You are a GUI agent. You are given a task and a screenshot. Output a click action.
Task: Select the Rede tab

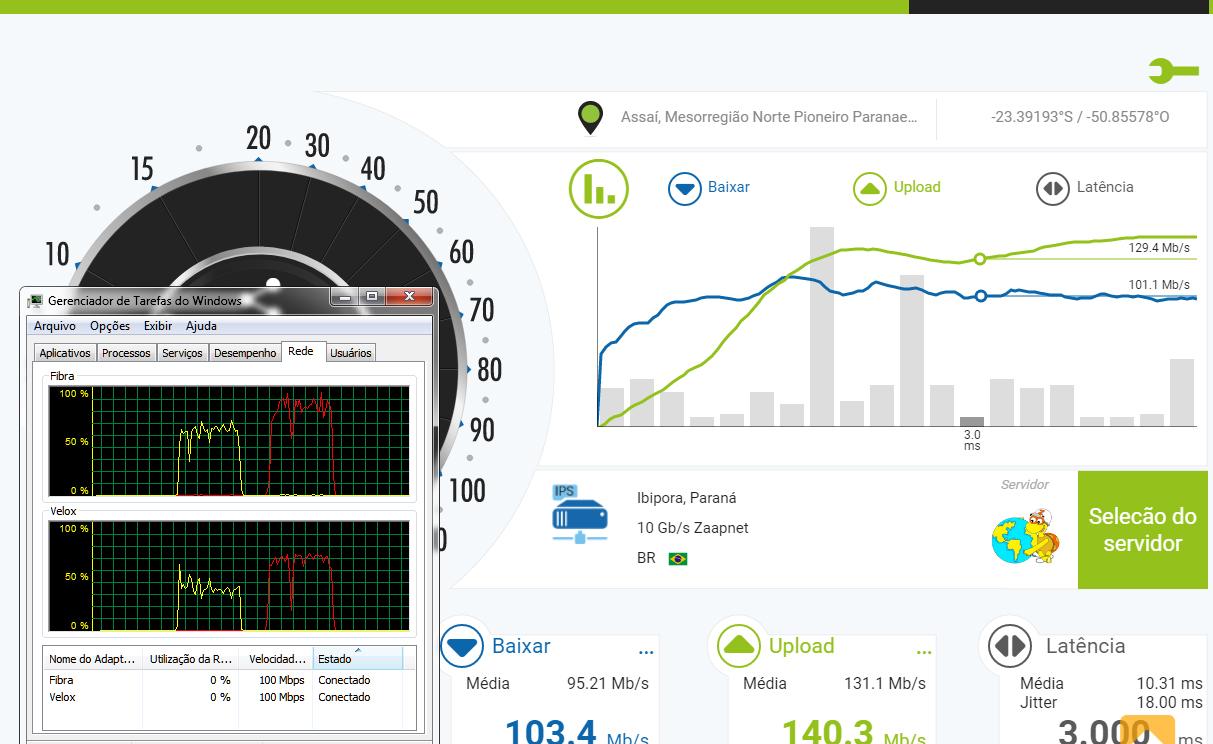point(301,351)
